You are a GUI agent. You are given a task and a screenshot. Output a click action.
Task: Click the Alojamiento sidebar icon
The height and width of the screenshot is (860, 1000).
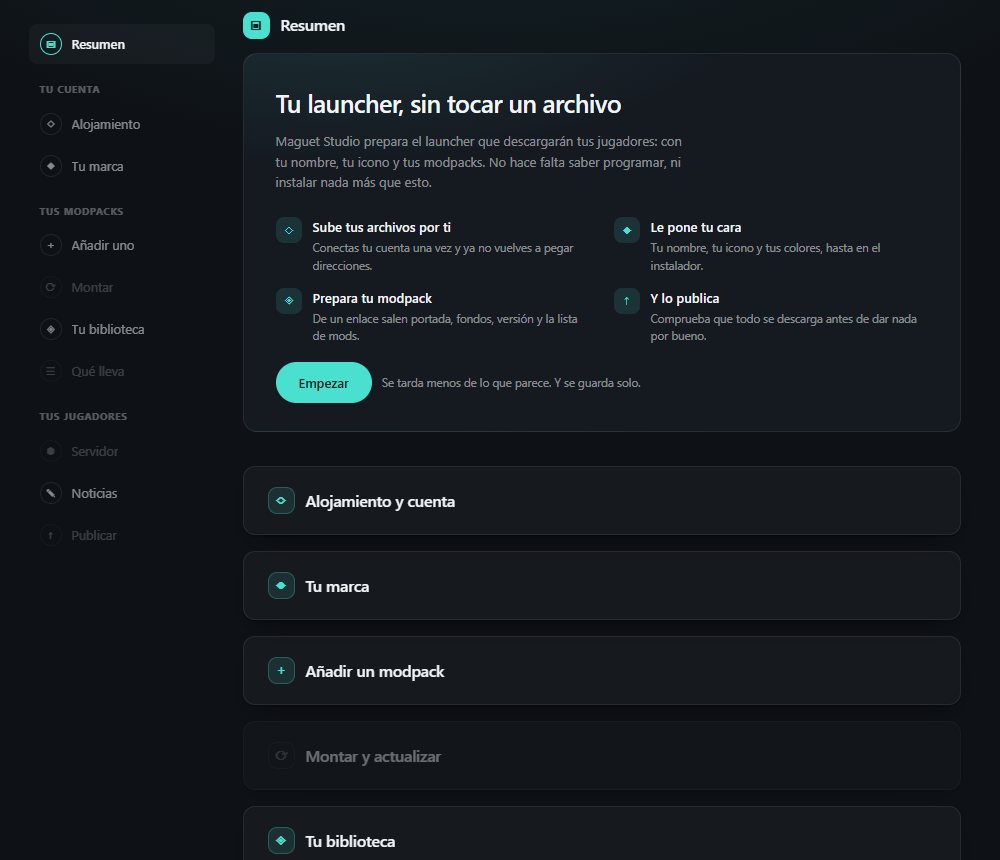point(50,124)
